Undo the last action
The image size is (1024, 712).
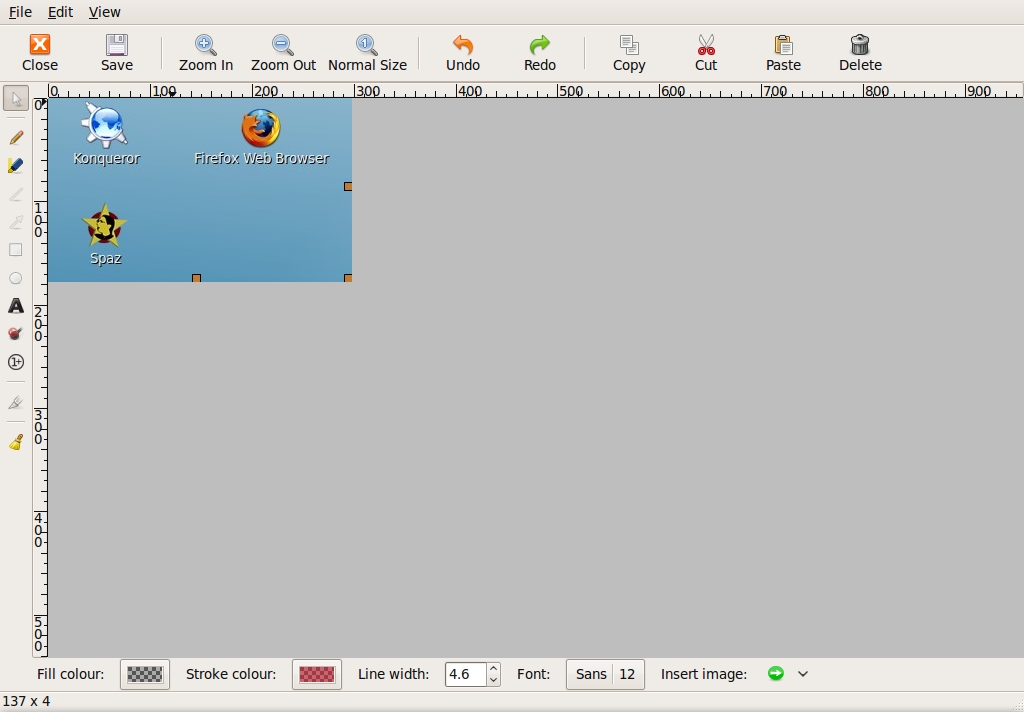[x=463, y=53]
